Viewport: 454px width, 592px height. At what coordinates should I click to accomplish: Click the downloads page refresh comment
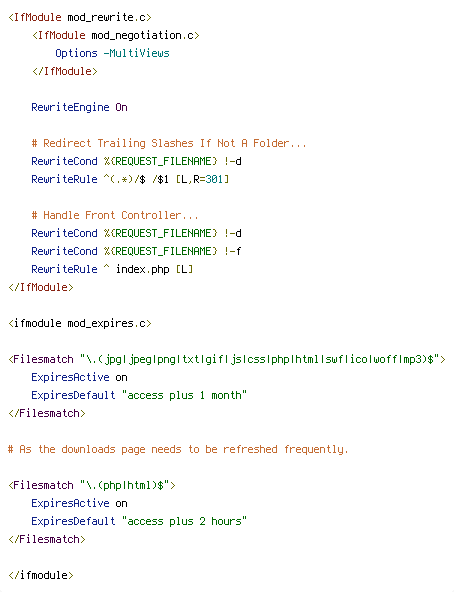coord(178,449)
